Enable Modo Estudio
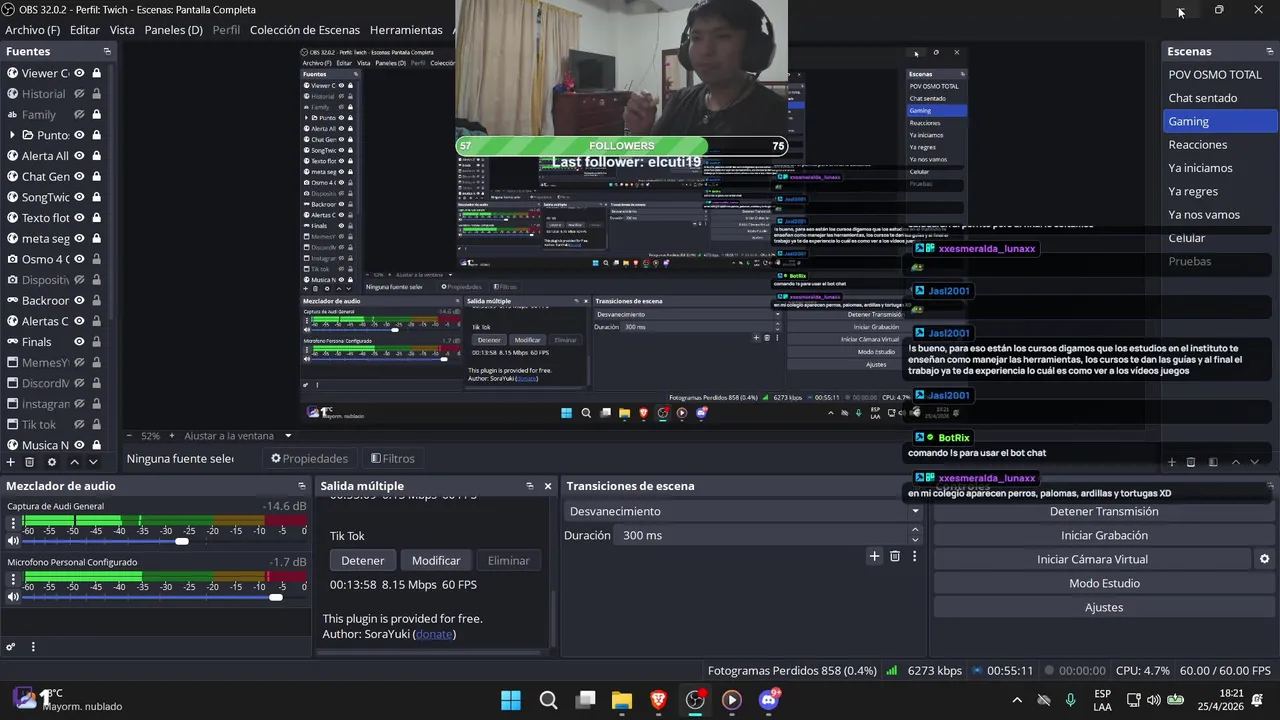1280x720 pixels. 1104,583
